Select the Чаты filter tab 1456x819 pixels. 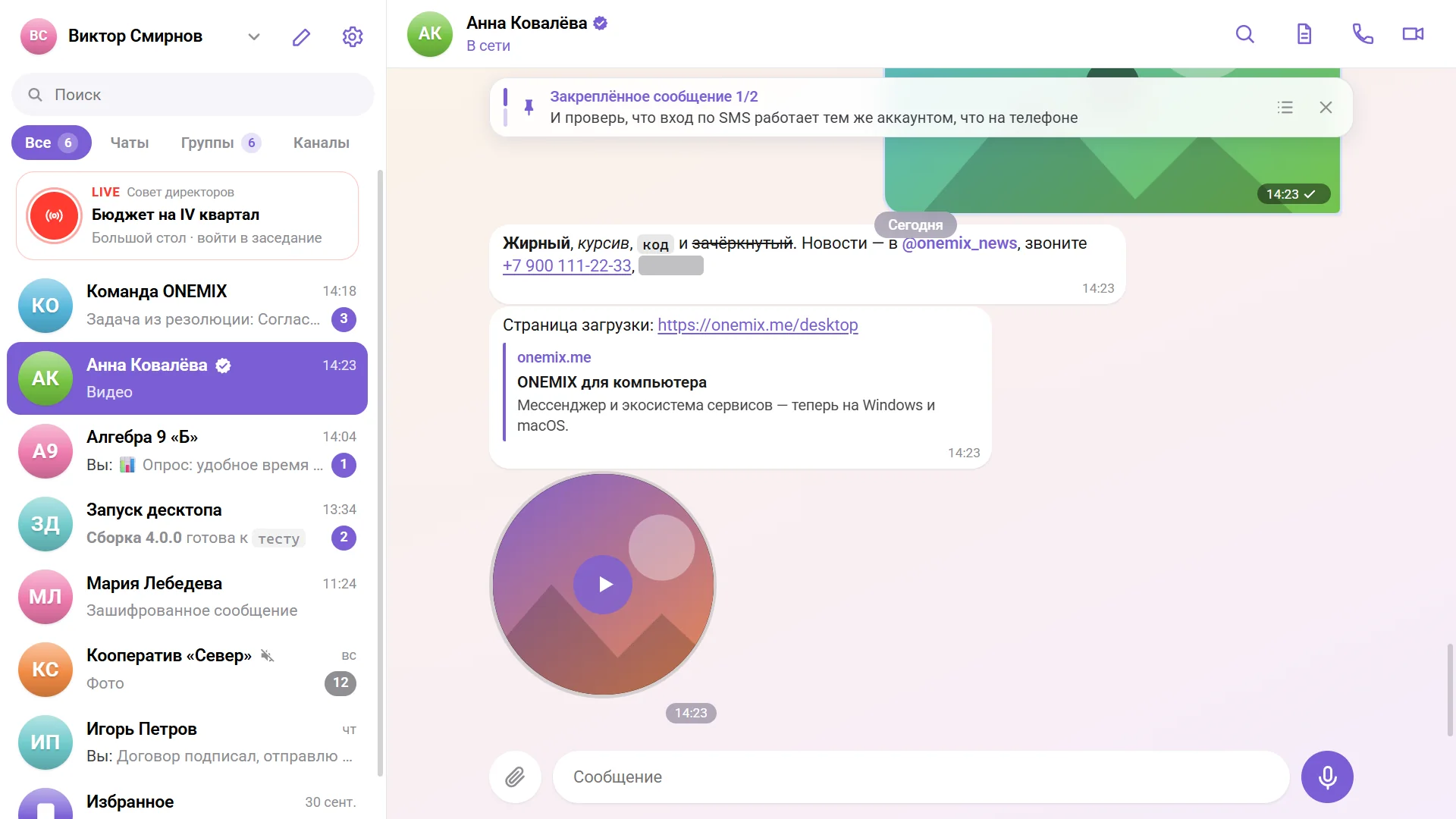click(130, 143)
